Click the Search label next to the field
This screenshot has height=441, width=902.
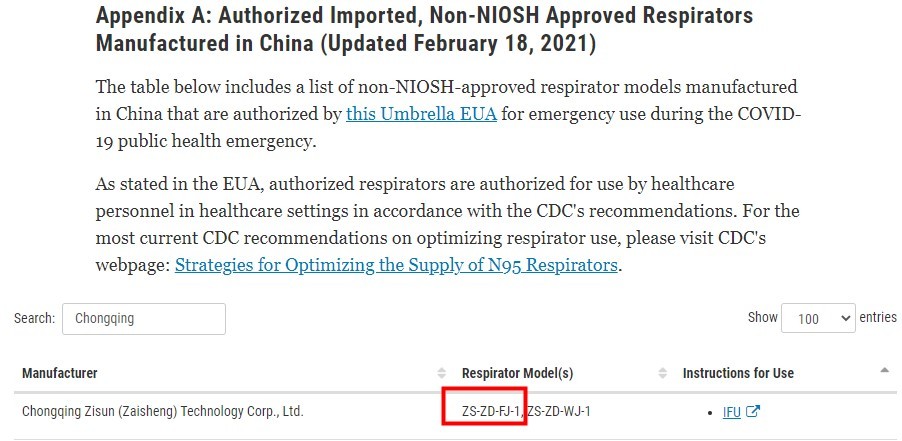tap(35, 318)
